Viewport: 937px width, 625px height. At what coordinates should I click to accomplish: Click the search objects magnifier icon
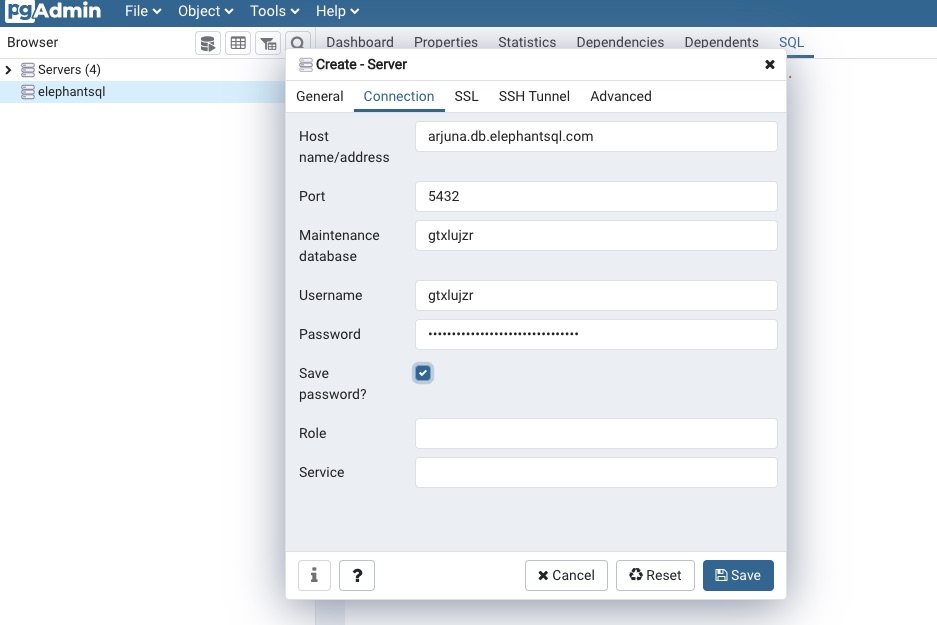297,43
